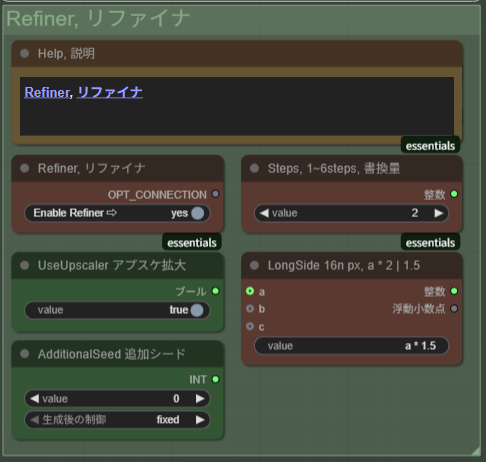
Task: Decrease Steps value with the left arrow
Action: click(264, 213)
